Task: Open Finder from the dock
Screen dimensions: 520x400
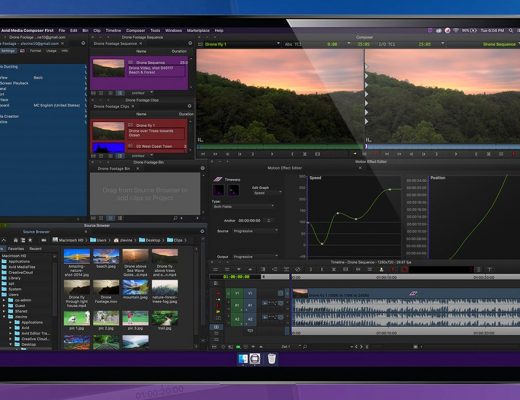Action: point(243,359)
